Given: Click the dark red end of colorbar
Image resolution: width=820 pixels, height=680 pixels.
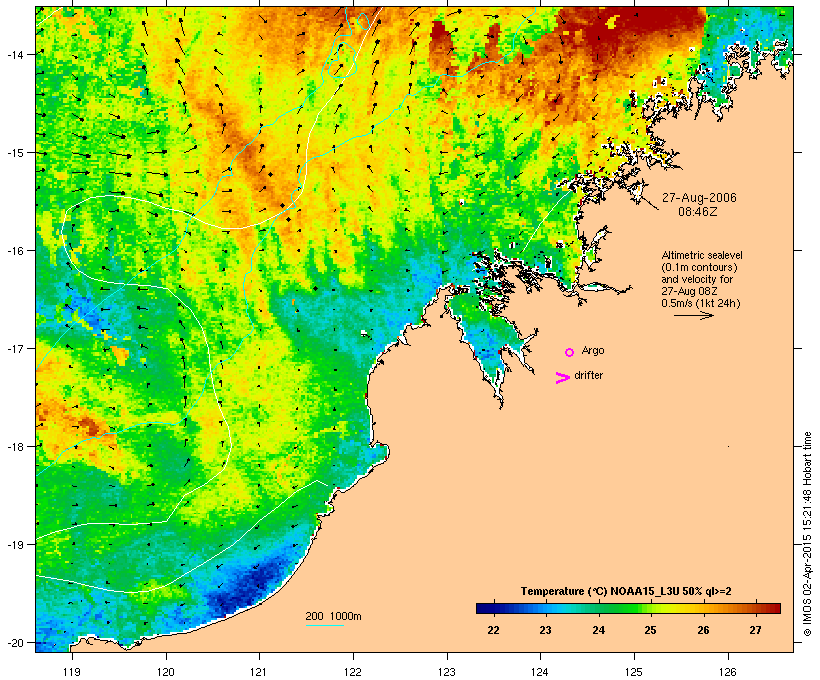Looking at the screenshot, I should (x=773, y=608).
